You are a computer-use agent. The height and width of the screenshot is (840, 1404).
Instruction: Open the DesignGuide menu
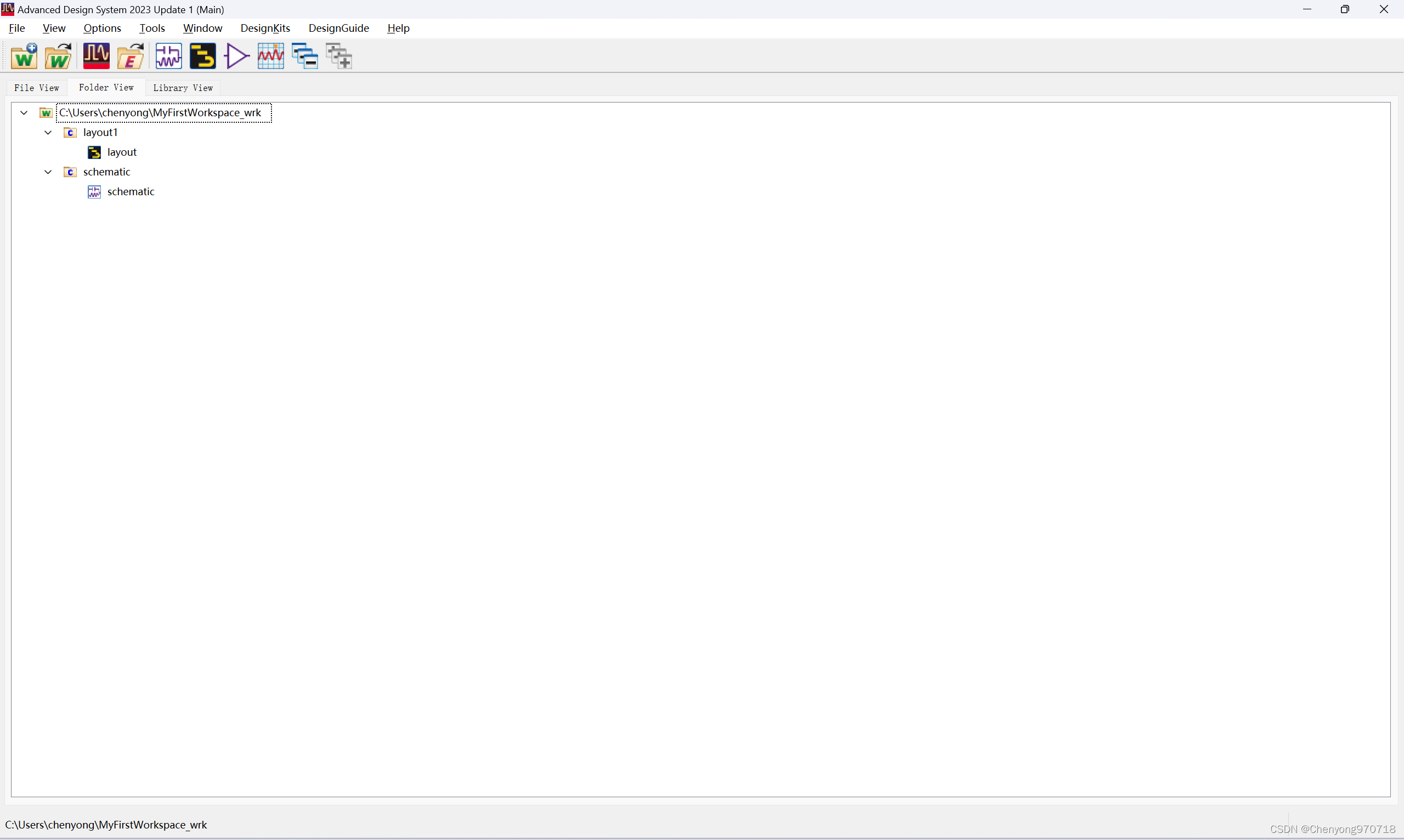[338, 28]
